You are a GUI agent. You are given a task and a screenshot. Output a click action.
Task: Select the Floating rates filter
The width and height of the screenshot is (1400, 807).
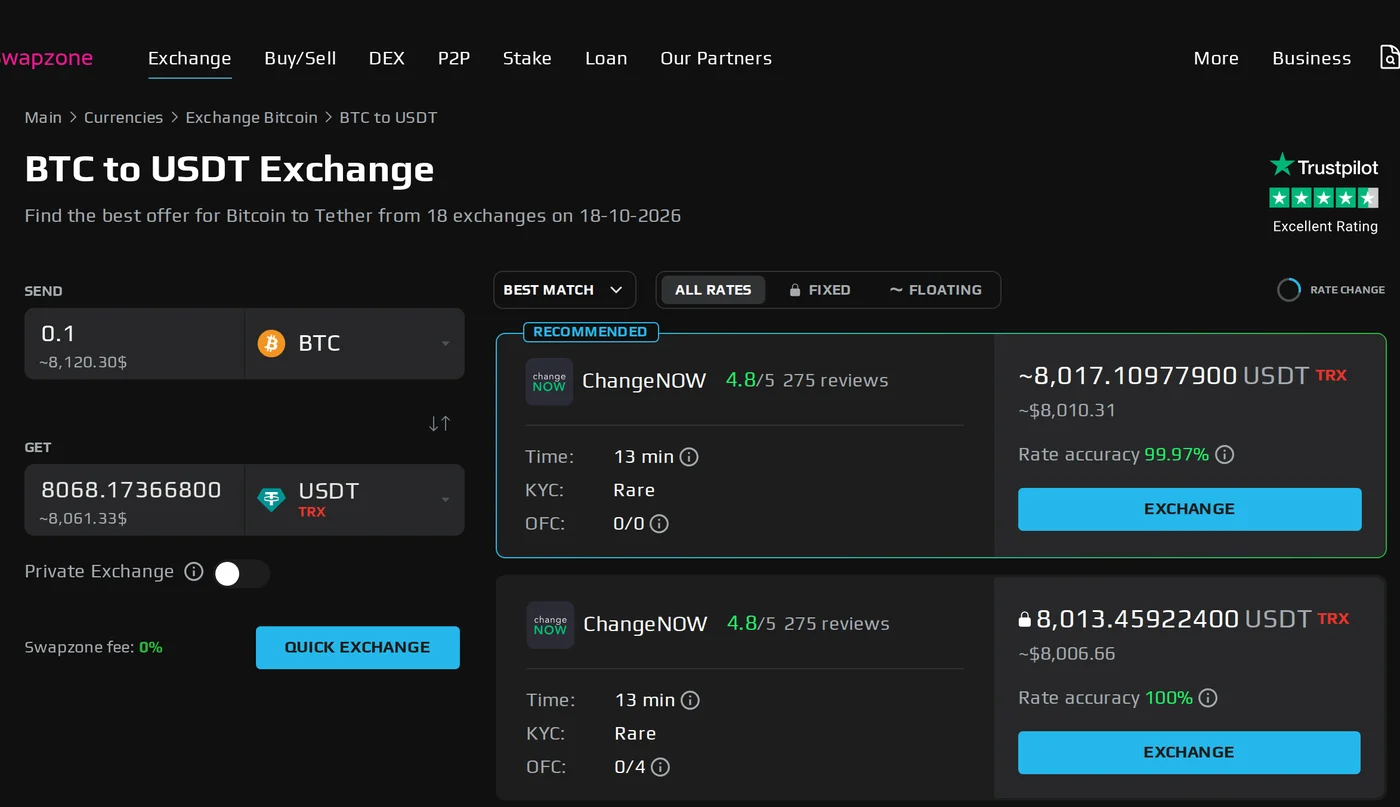tap(935, 290)
